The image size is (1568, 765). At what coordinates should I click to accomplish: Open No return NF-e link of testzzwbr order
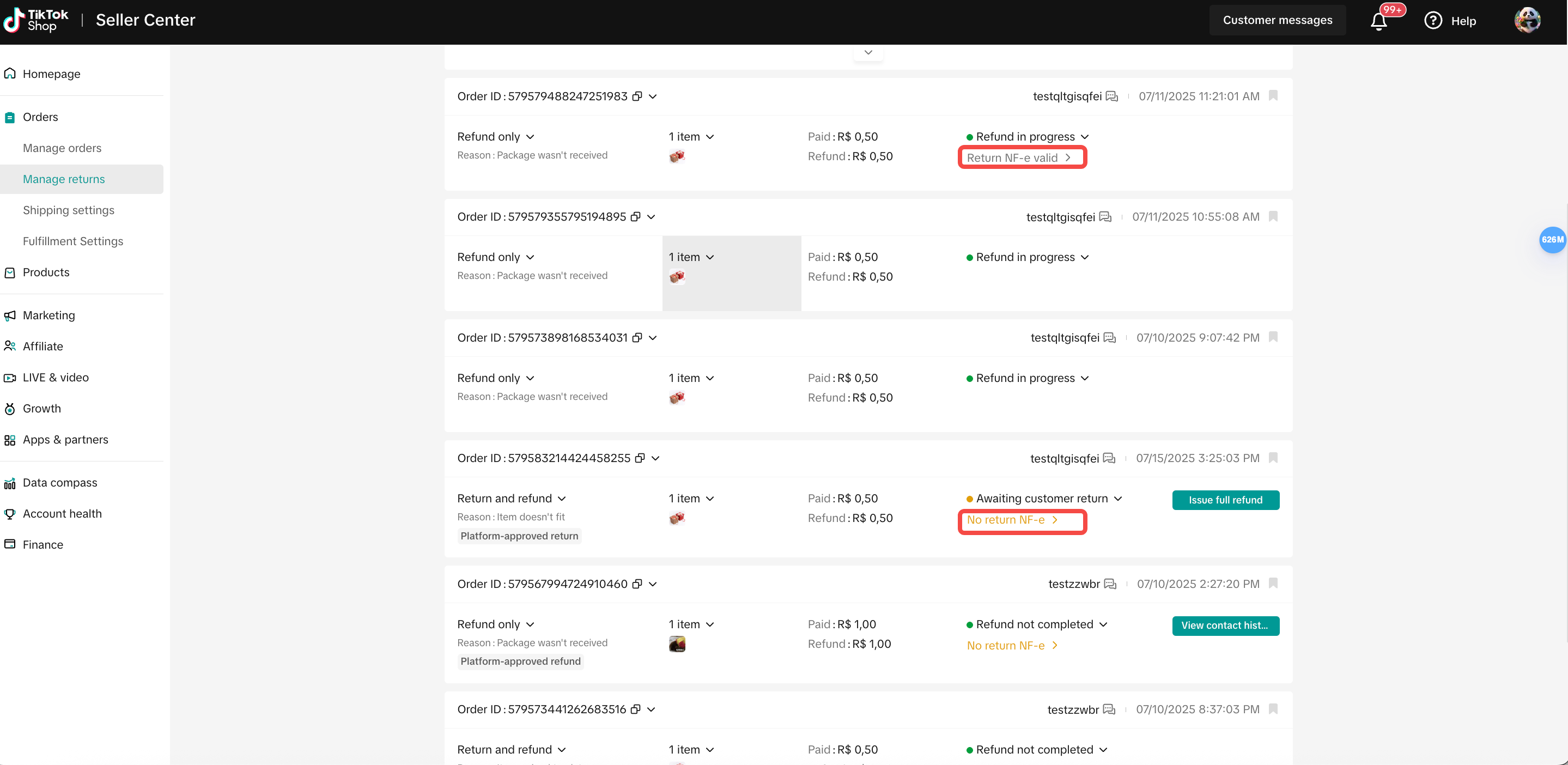coord(1012,646)
